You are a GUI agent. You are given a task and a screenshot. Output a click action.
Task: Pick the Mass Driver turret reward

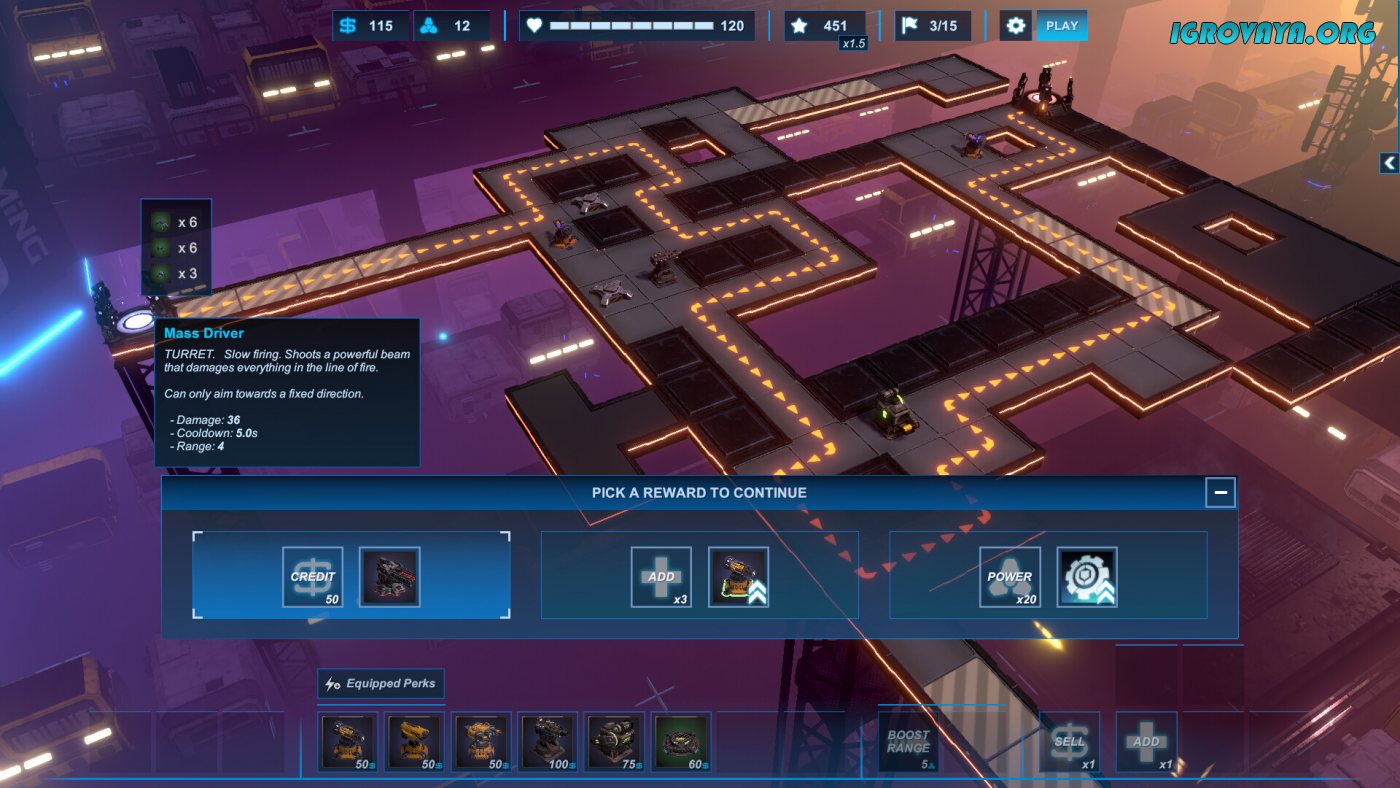pos(389,577)
